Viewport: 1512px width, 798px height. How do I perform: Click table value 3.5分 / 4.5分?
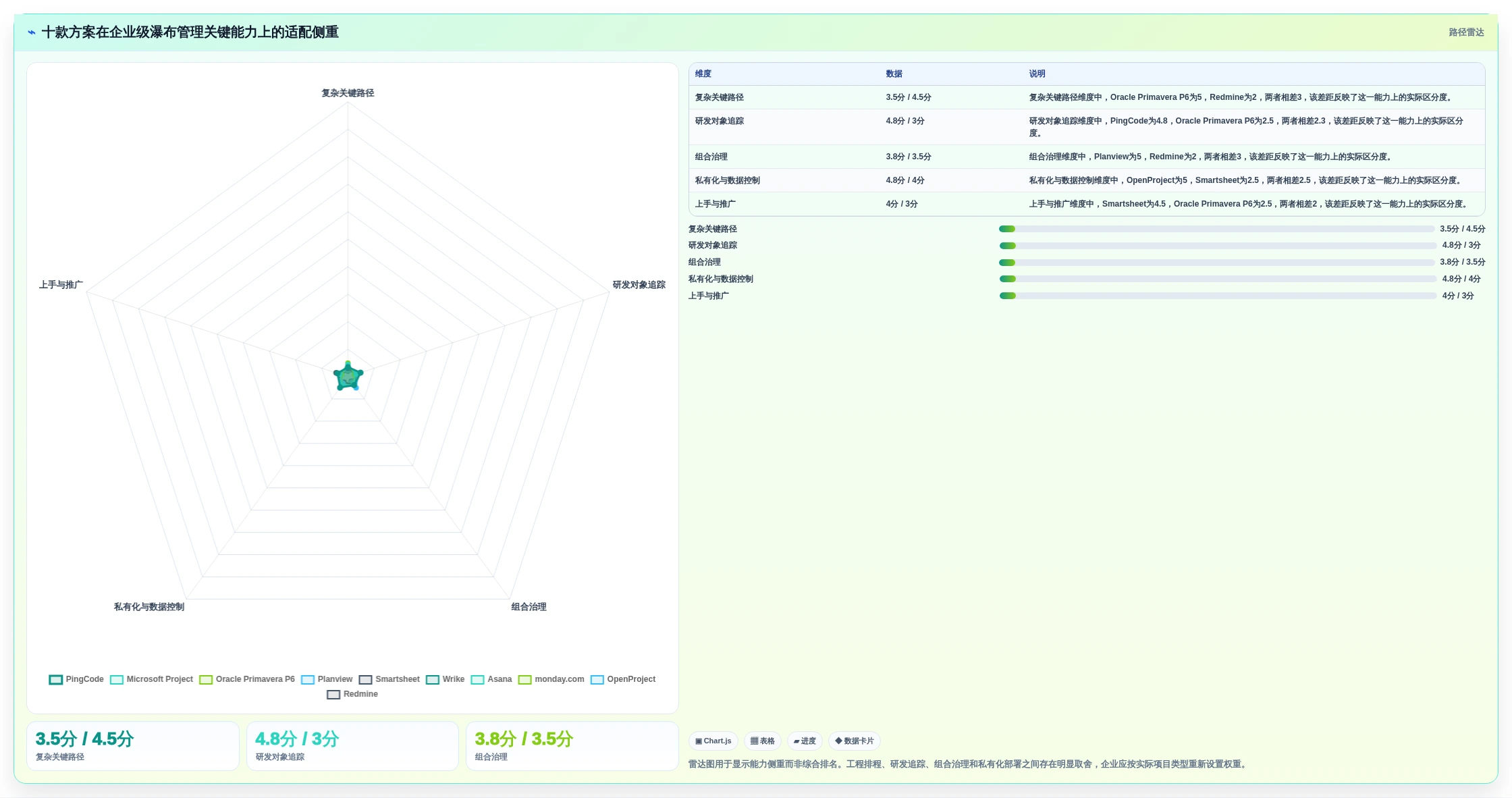tap(909, 97)
